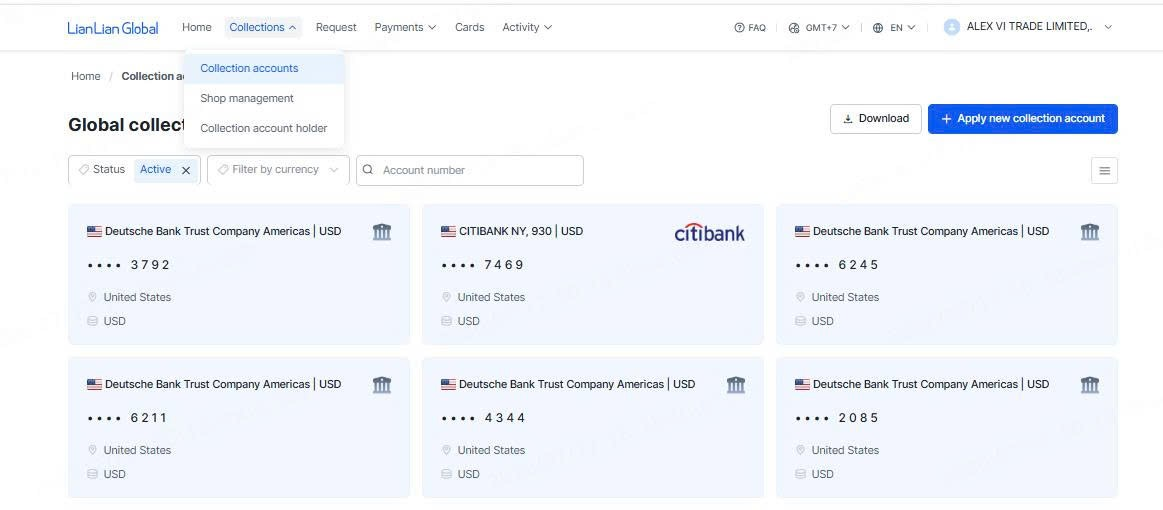
Task: Open the account card ending 2085
Action: 946,427
